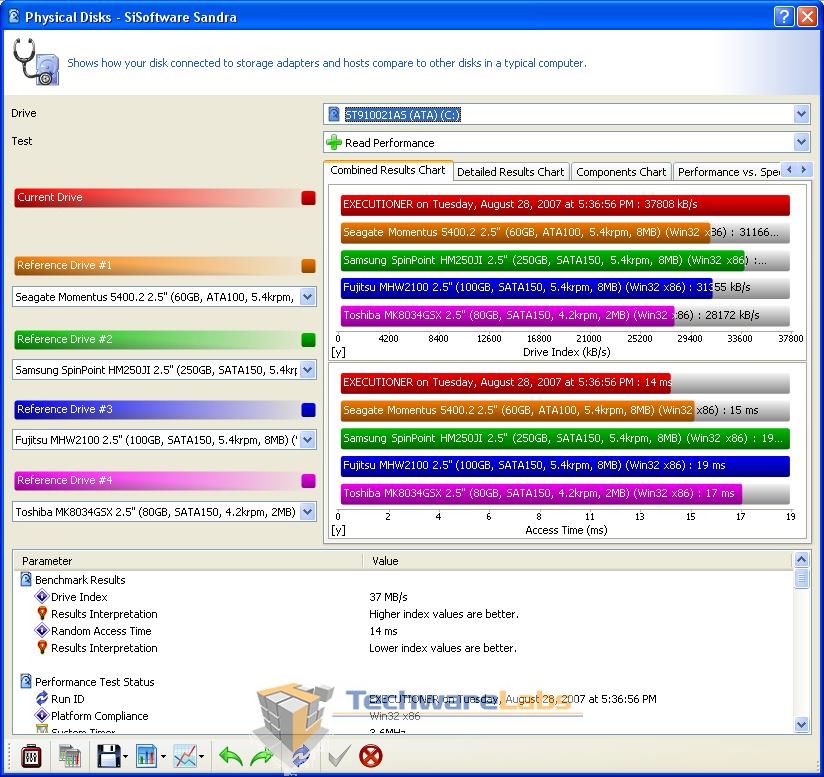This screenshot has height=777, width=824.
Task: Click the red Cancel circle icon
Action: pos(371,755)
